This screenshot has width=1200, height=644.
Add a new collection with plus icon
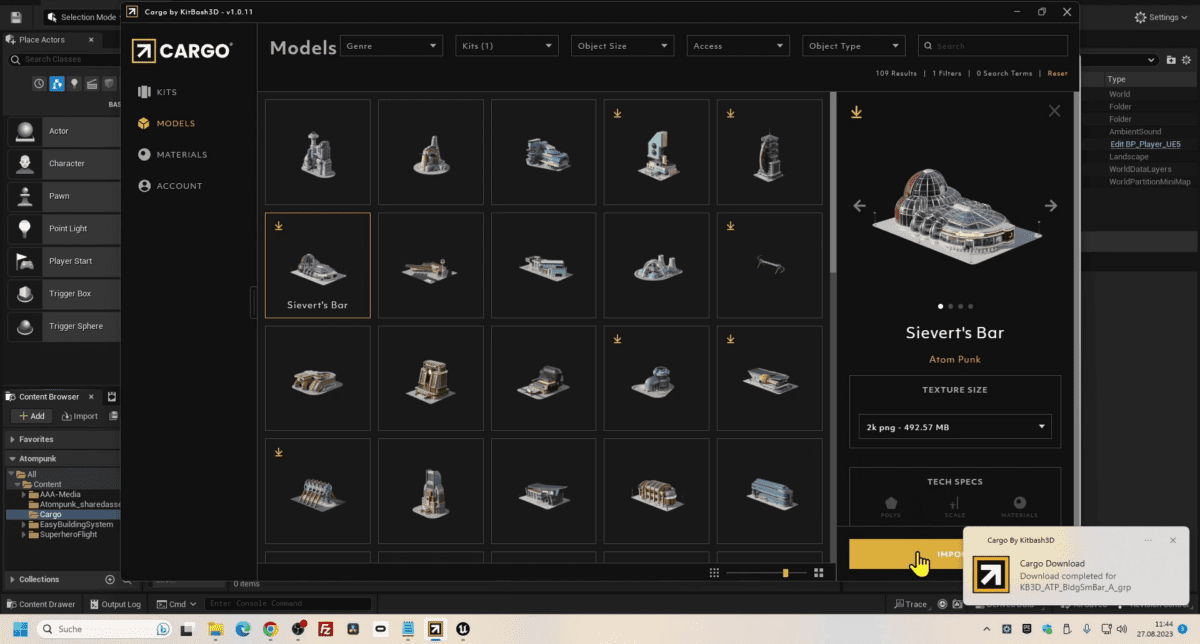(x=110, y=579)
